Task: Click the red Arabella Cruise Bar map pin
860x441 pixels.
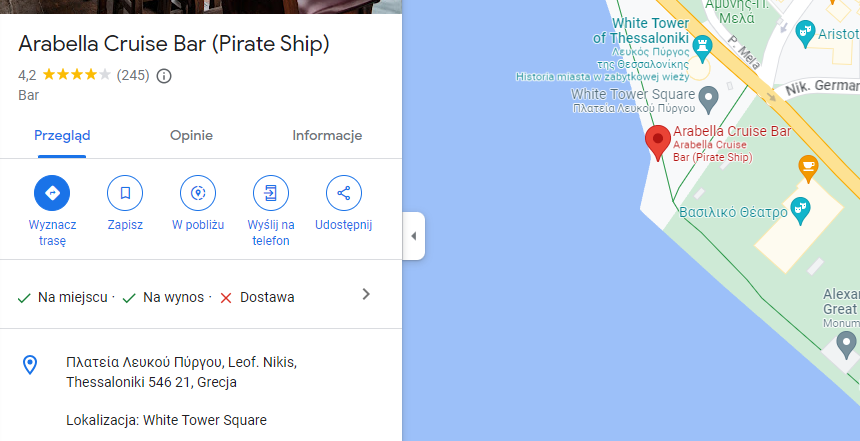Action: click(x=657, y=142)
